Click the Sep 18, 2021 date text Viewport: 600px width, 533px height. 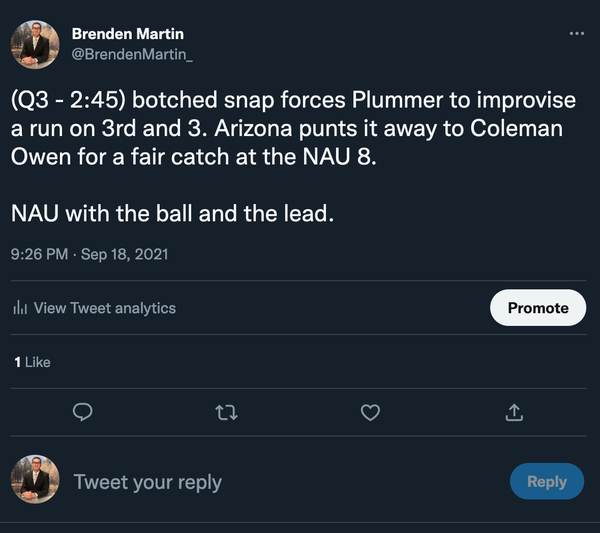point(125,254)
